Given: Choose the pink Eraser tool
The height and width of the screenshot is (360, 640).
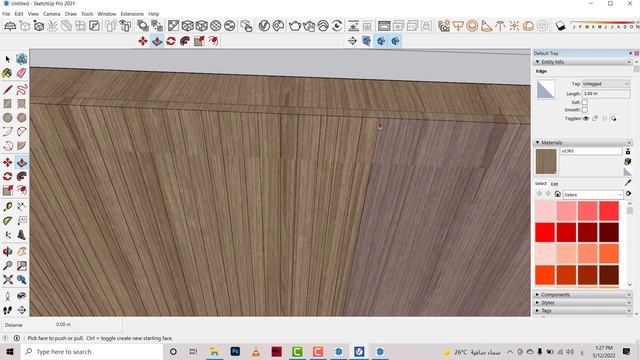Looking at the screenshot, I should [x=21, y=73].
